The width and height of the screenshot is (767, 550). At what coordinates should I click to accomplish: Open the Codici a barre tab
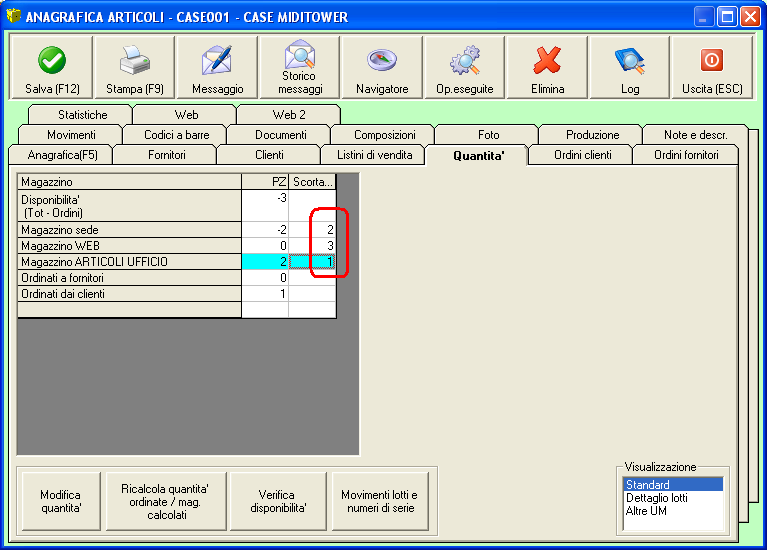(x=175, y=135)
